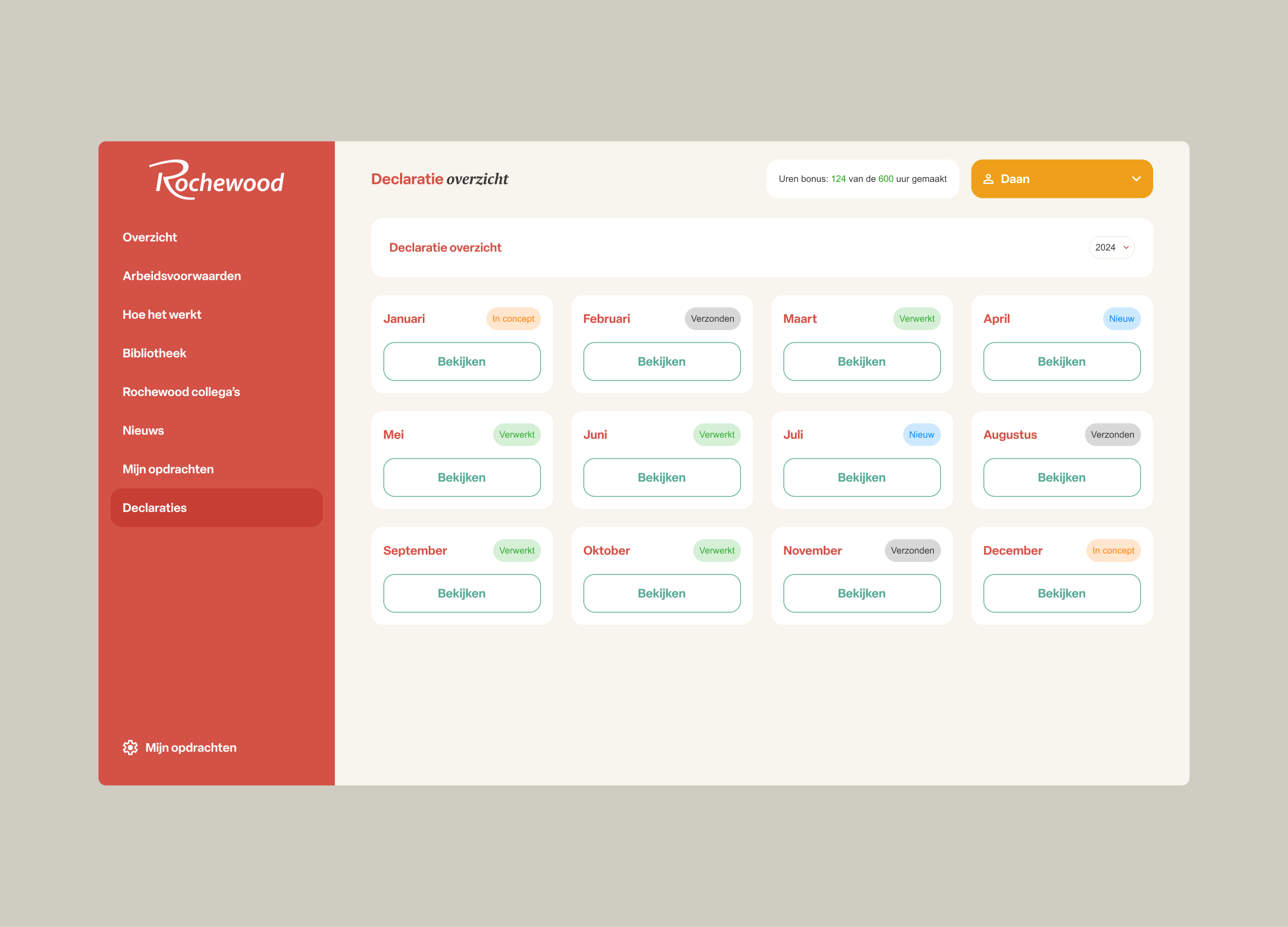Screen dimensions: 1288x927
Task: Navigate to Nieuws
Action: [142, 430]
